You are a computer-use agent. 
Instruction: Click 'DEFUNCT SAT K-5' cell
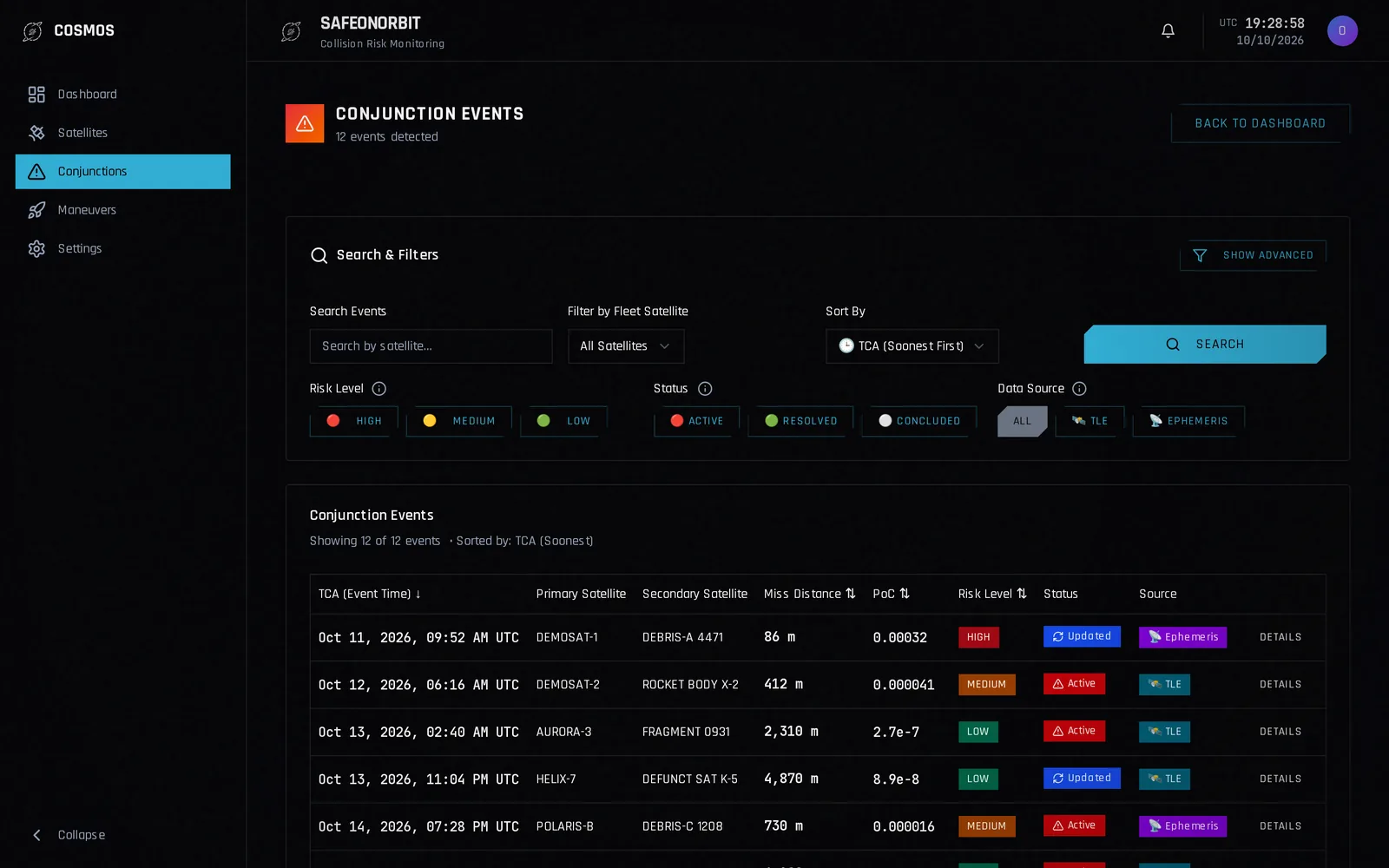point(690,779)
